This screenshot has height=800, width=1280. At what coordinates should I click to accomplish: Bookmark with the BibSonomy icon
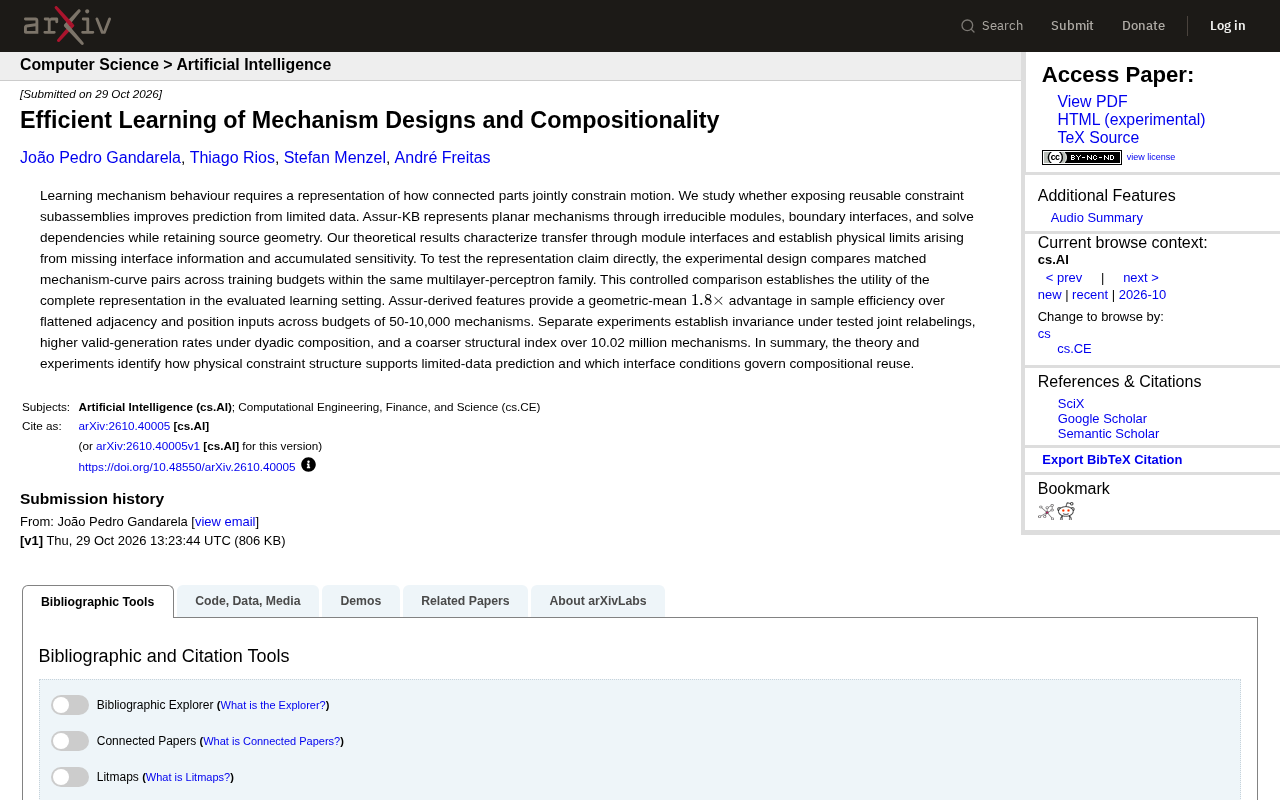coord(1046,512)
